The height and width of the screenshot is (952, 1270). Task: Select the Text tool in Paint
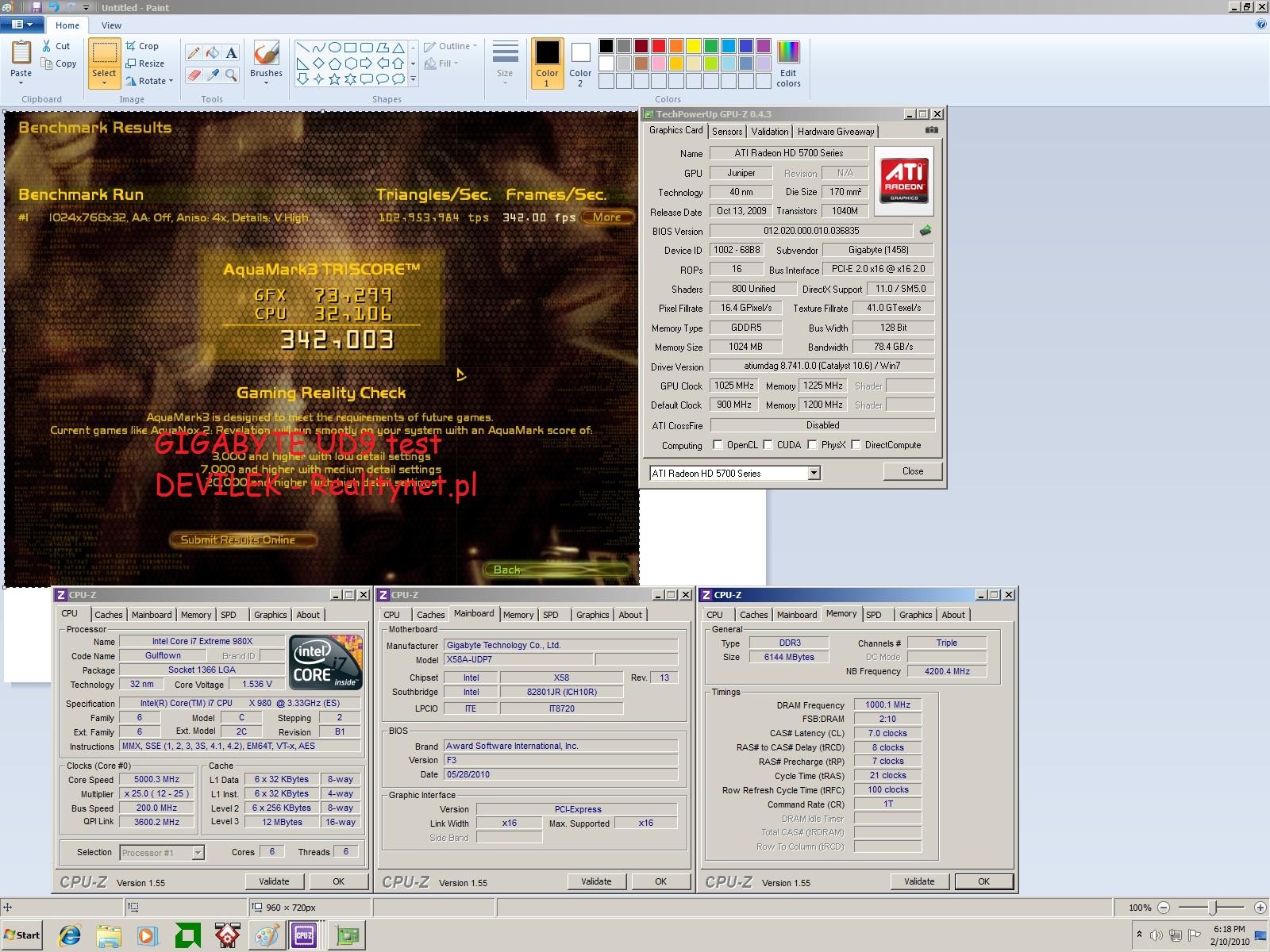[231, 53]
